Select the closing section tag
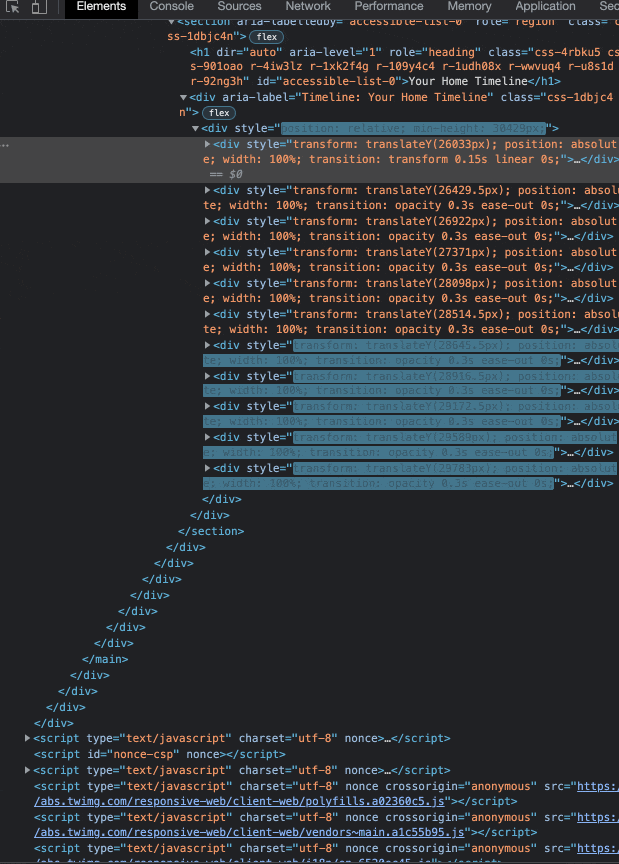 (x=211, y=531)
